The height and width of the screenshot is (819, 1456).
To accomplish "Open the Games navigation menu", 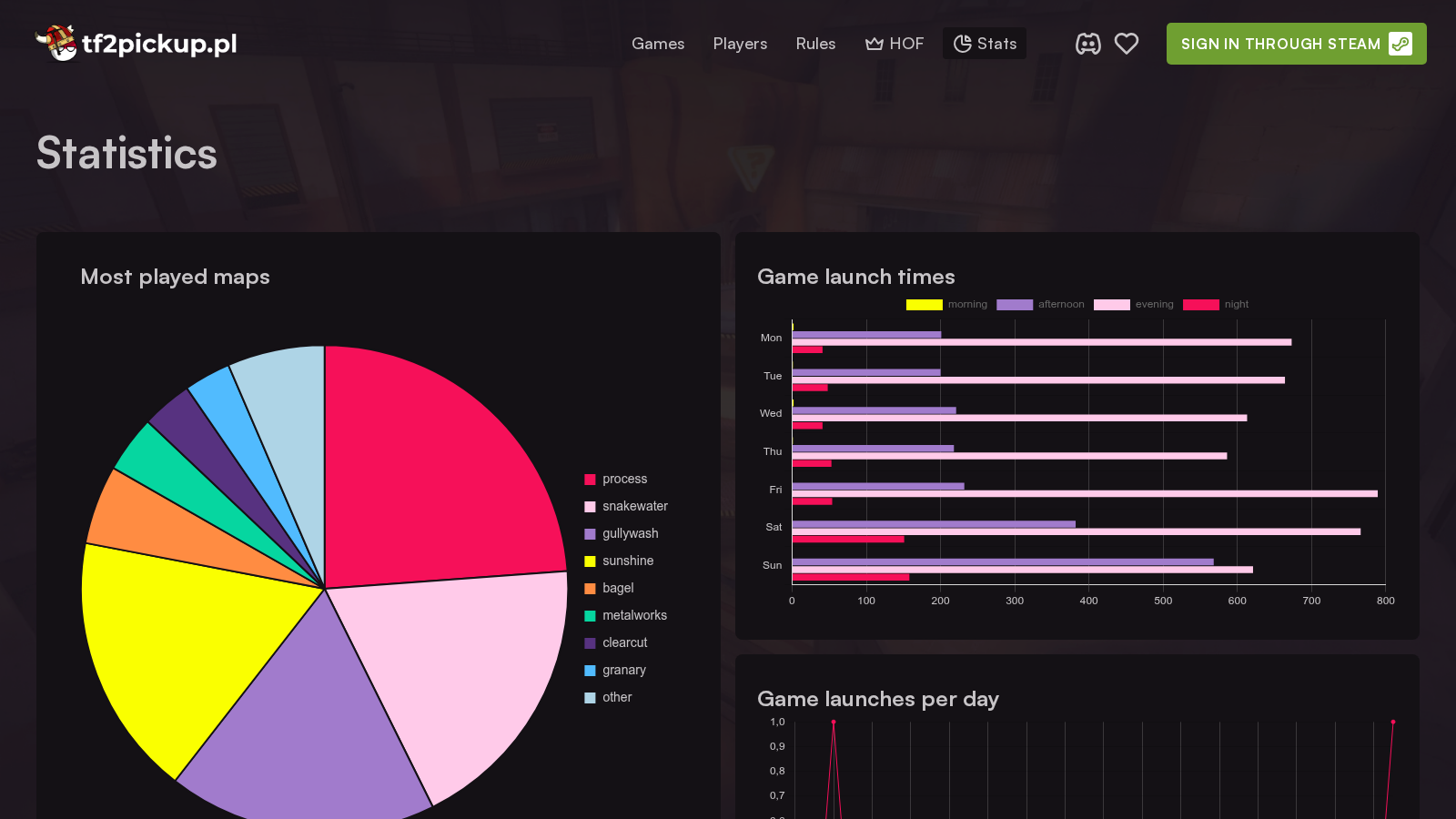I will [658, 43].
